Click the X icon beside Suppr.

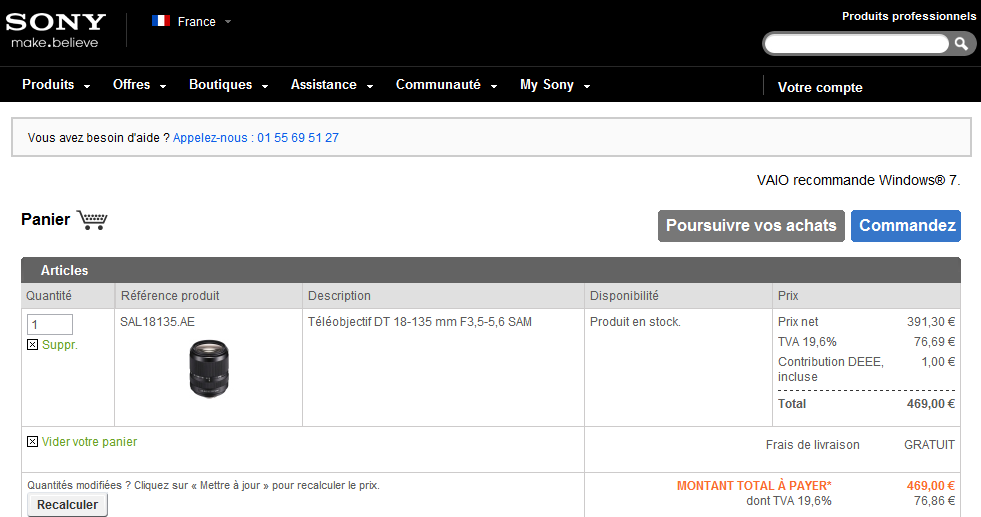[x=33, y=344]
